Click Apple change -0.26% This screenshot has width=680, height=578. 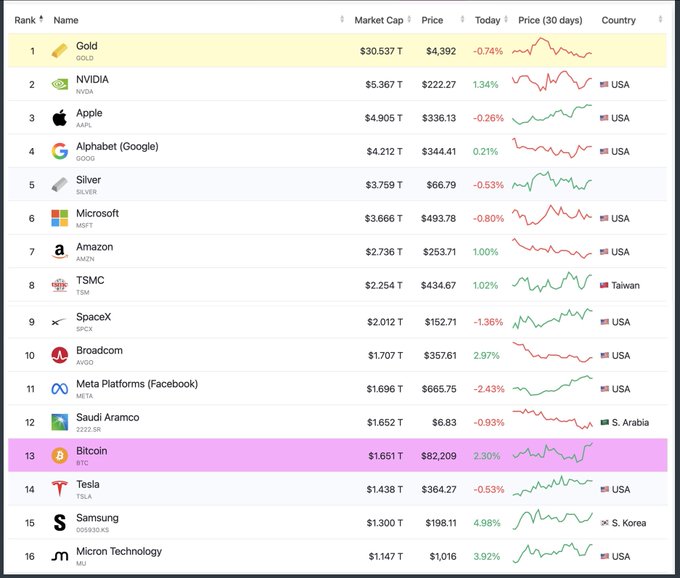[x=488, y=118]
